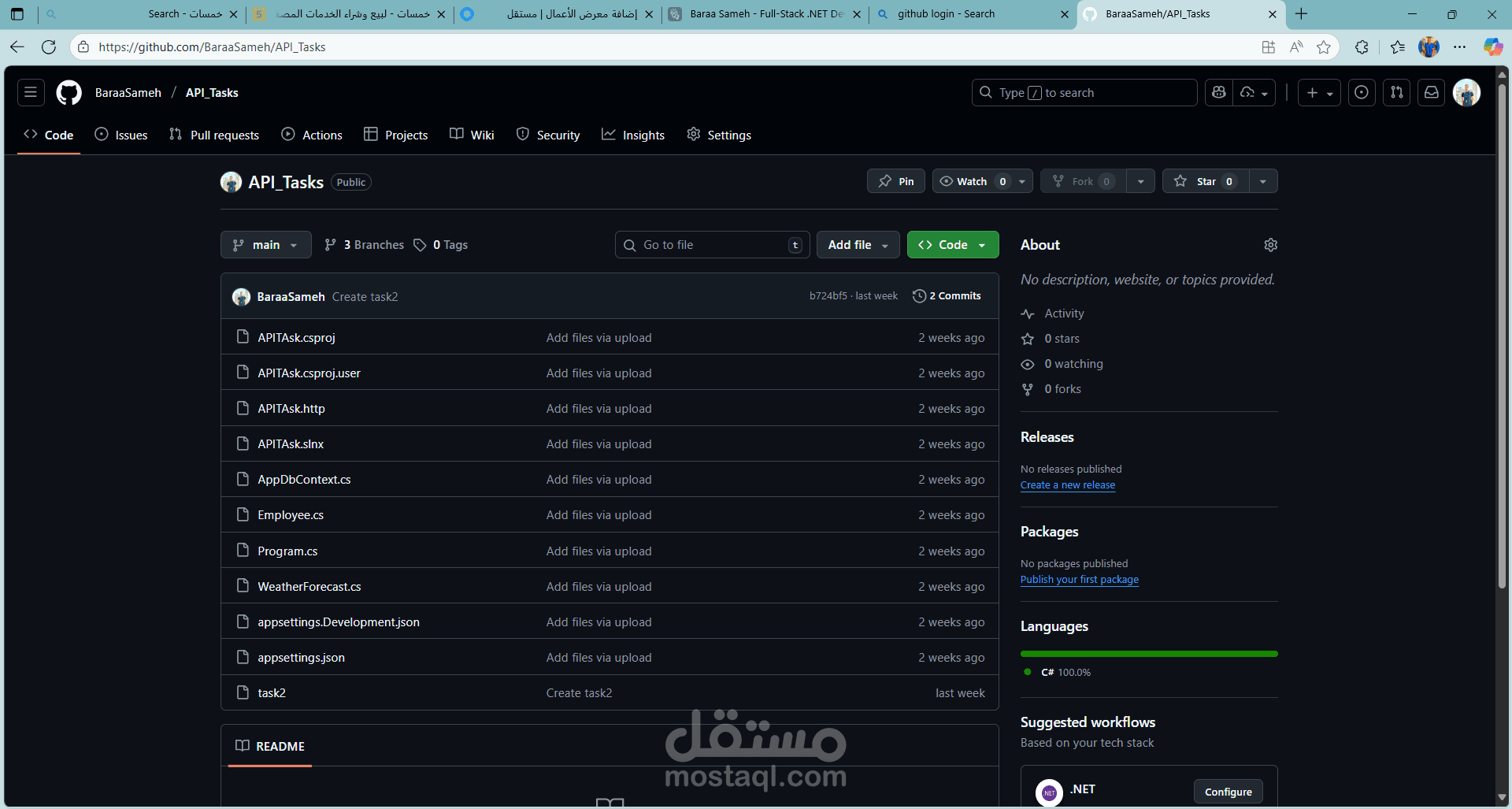The height and width of the screenshot is (809, 1512).
Task: Open a new browser tab
Action: 1302,14
